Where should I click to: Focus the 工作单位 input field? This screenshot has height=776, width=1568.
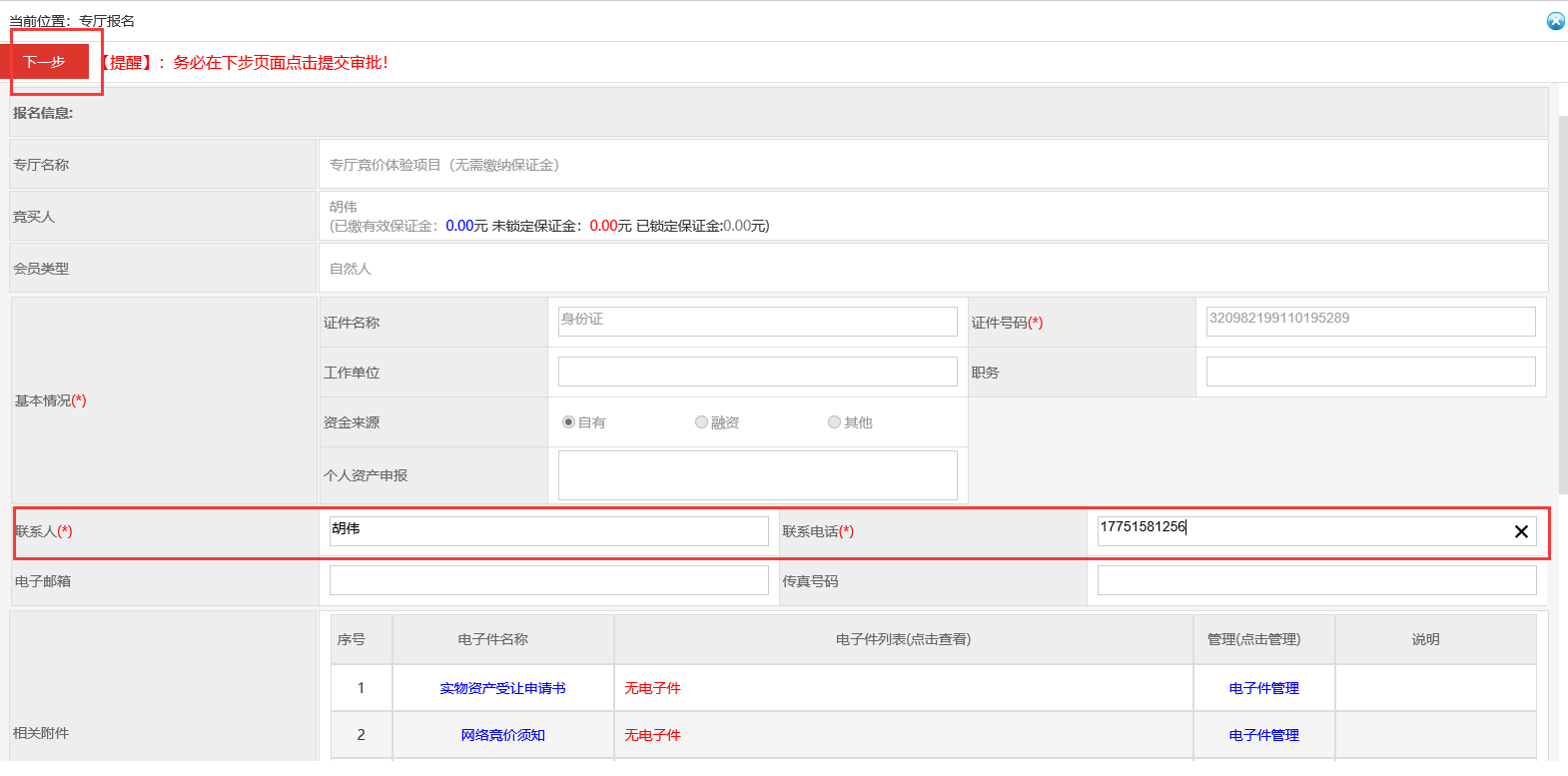757,372
